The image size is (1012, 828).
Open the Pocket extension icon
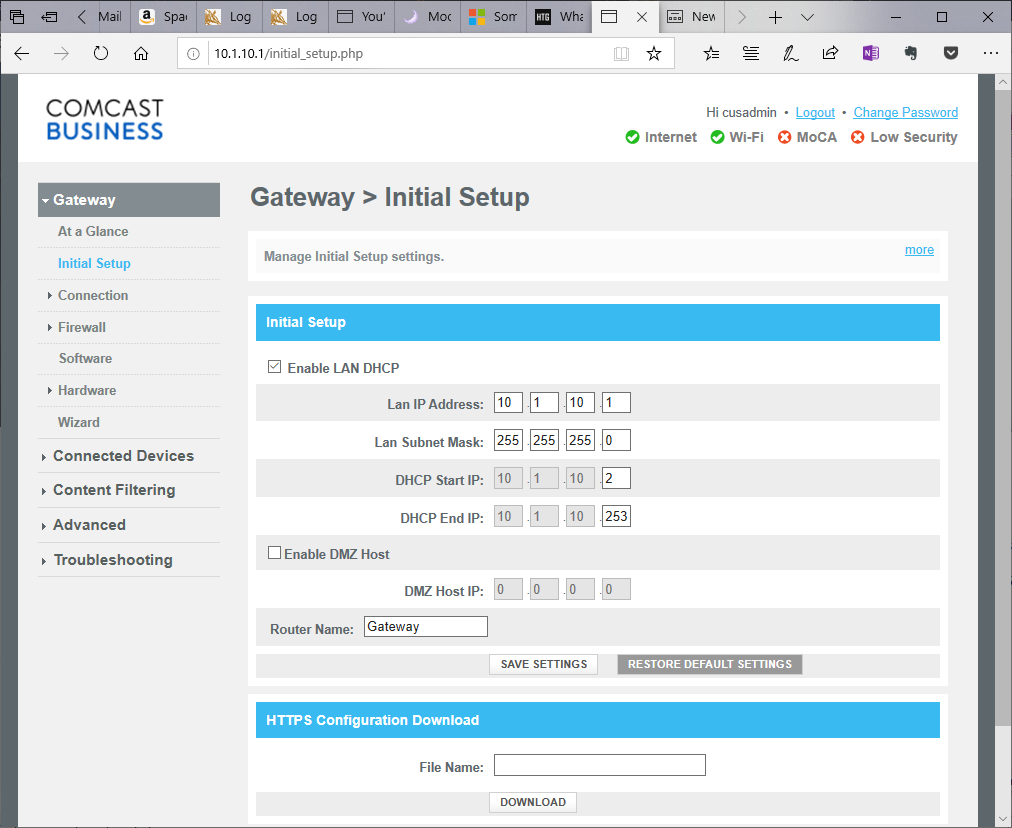point(951,53)
